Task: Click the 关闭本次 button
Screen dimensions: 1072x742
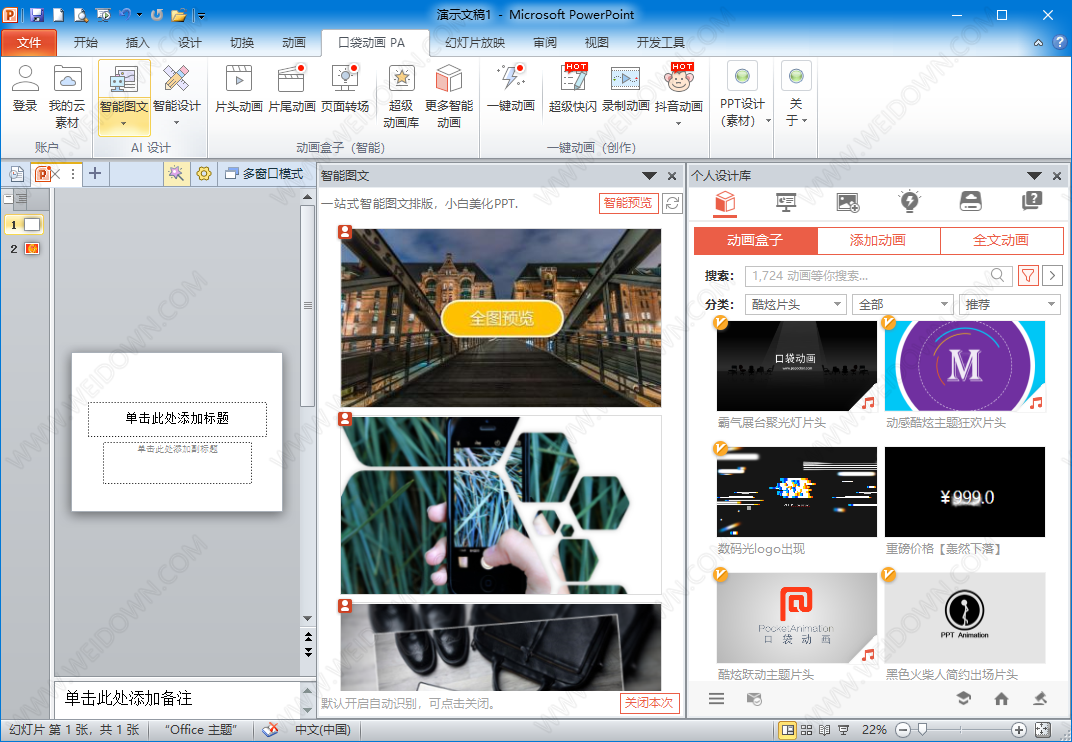Action: 649,702
